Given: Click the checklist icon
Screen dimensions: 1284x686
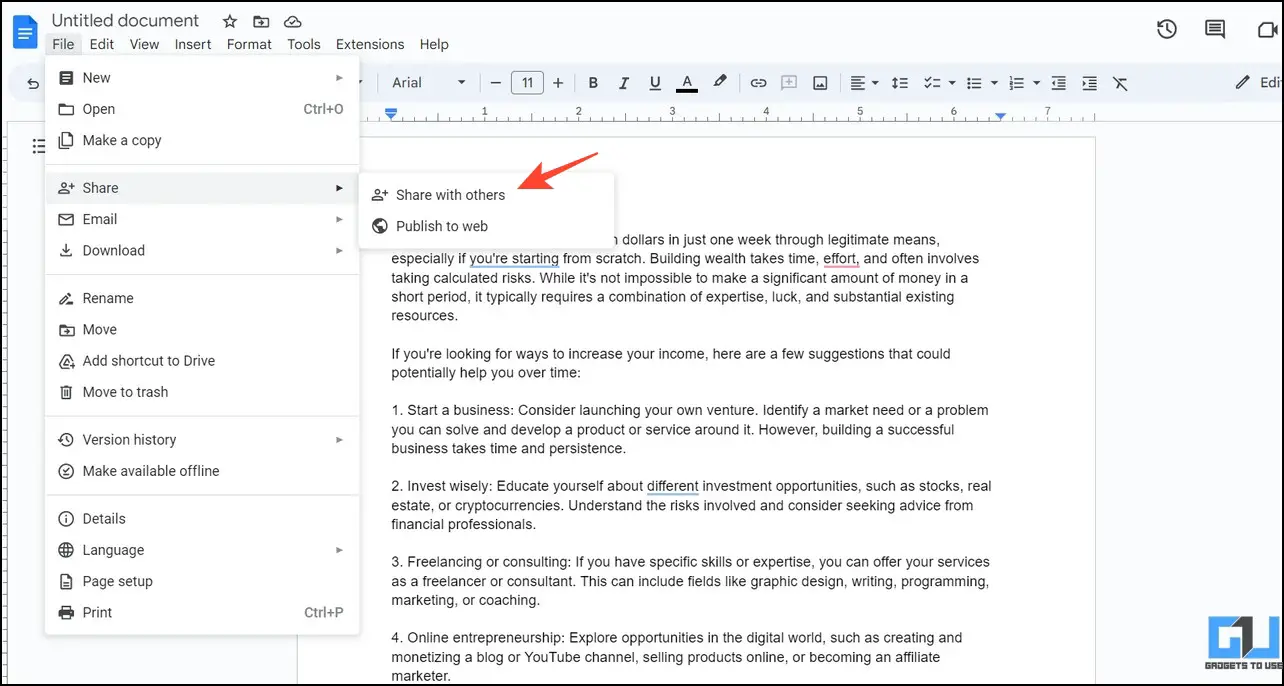Looking at the screenshot, I should click(932, 83).
